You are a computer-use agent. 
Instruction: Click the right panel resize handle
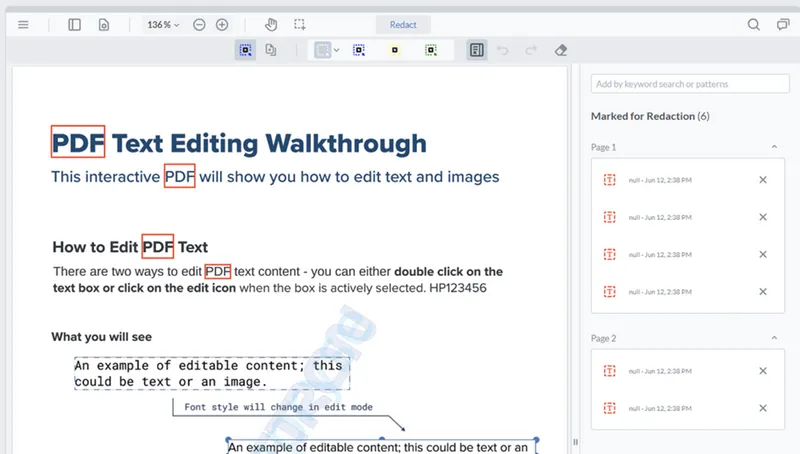(x=576, y=442)
